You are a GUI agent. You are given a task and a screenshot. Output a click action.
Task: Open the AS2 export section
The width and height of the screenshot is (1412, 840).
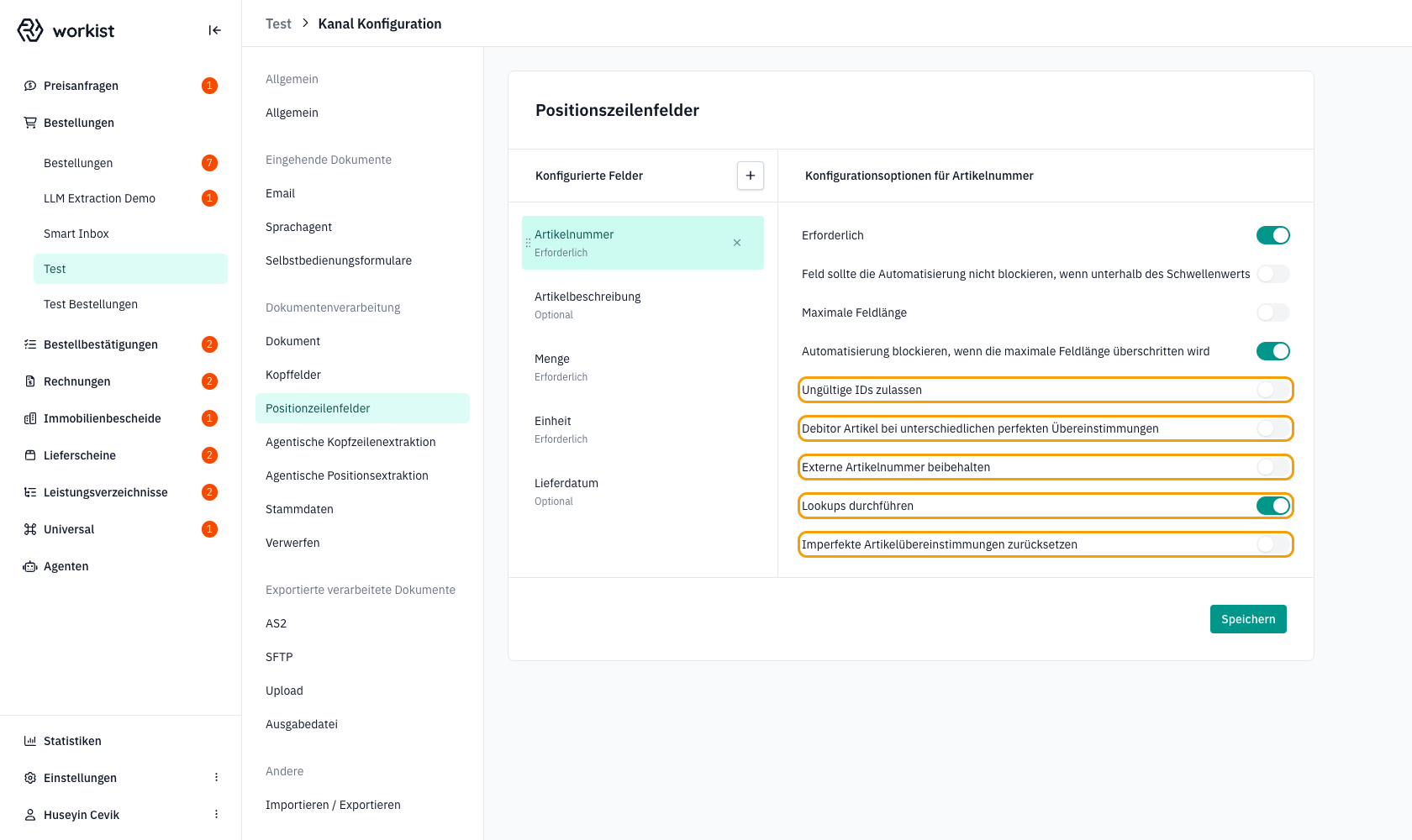[276, 623]
